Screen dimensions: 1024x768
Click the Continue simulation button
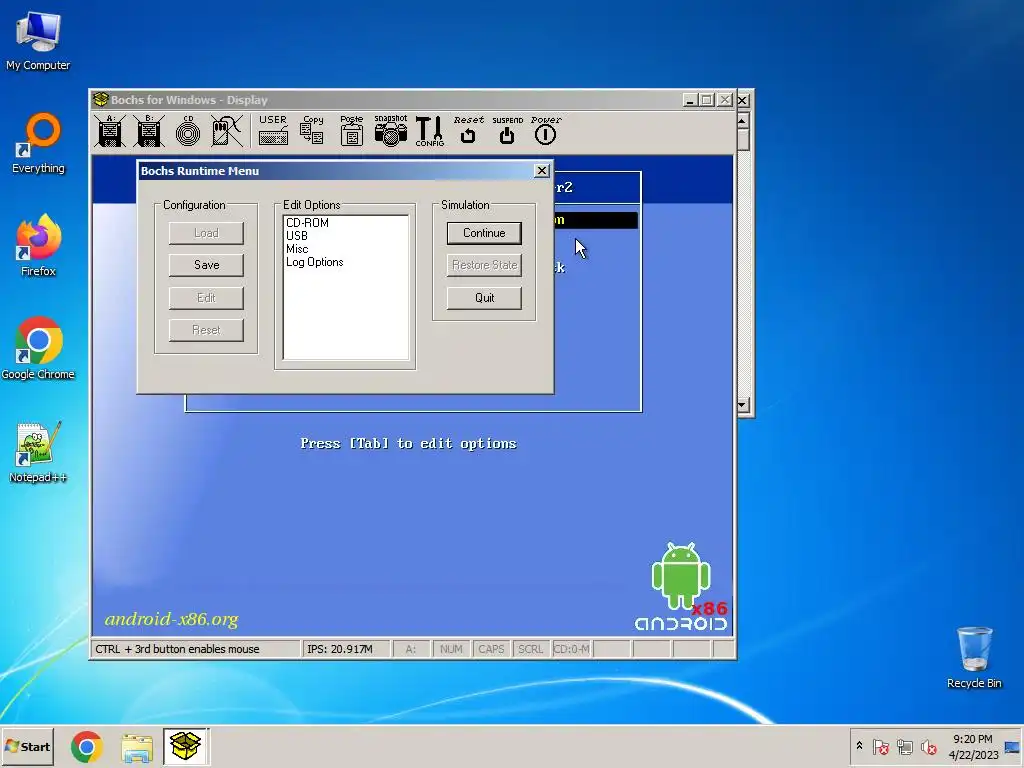point(484,233)
